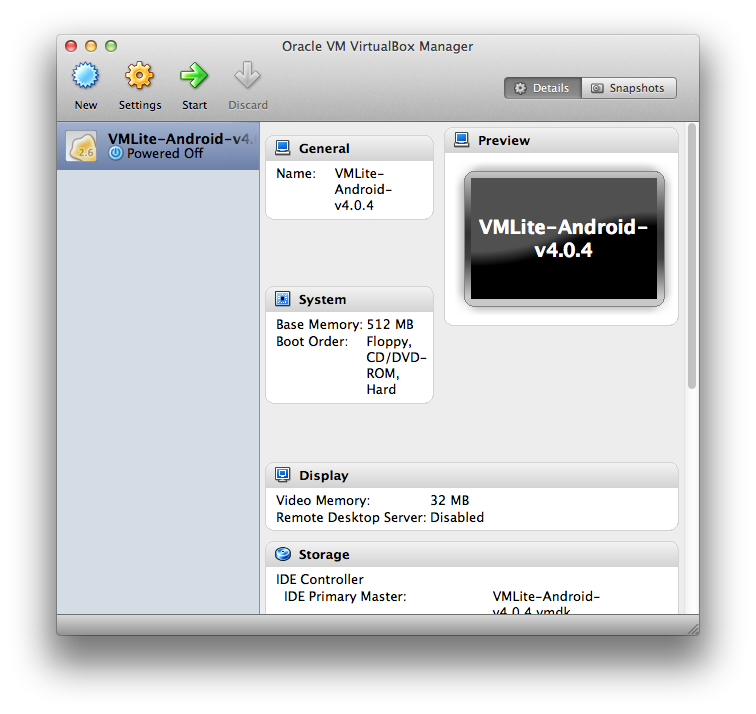
Task: Click the System chip icon
Action: [283, 299]
